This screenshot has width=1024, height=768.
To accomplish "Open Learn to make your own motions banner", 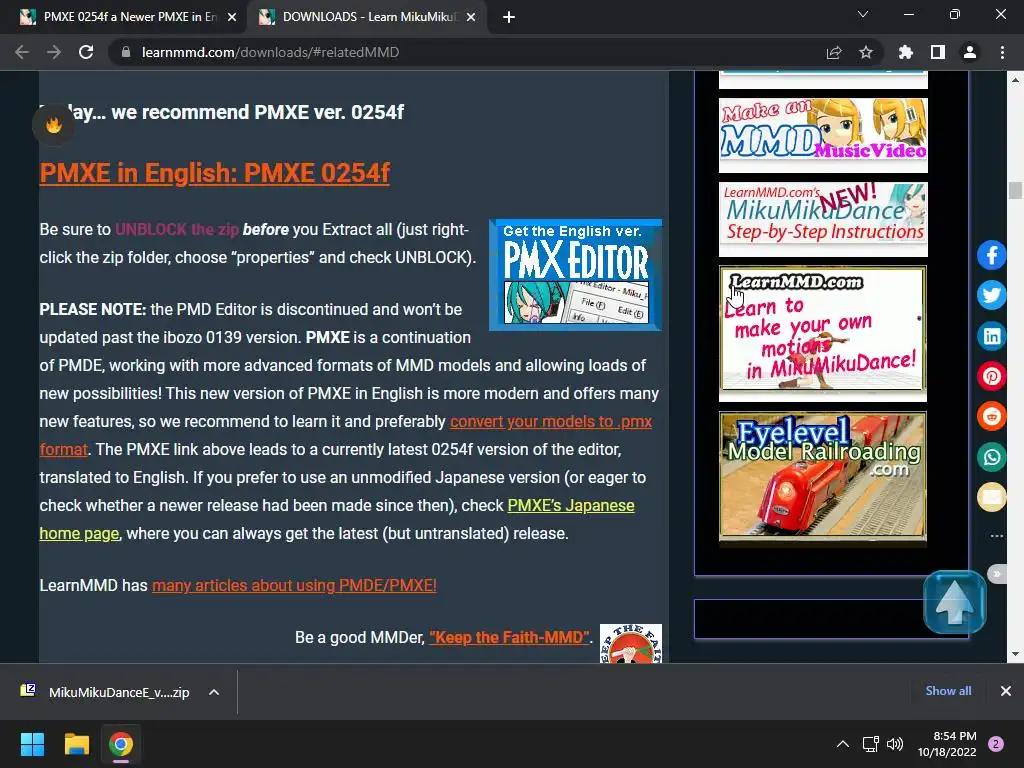I will pyautogui.click(x=823, y=333).
